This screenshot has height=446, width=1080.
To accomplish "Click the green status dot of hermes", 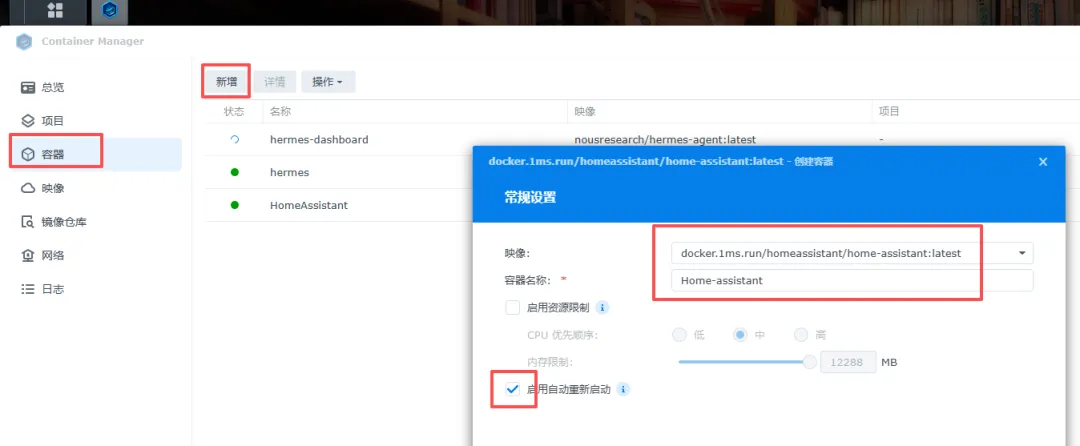I will click(x=235, y=172).
